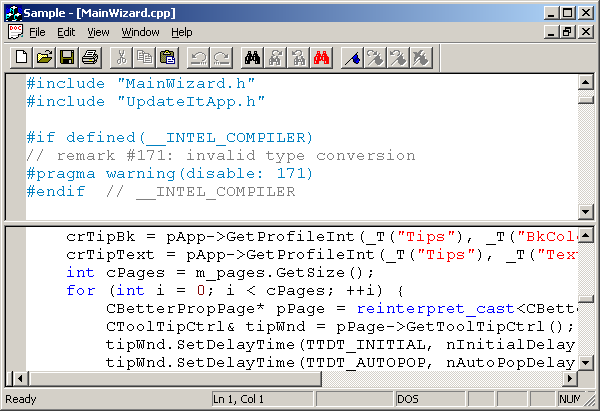Screen dimensions: 600x411
Task: Open the View menu
Action: (98, 32)
